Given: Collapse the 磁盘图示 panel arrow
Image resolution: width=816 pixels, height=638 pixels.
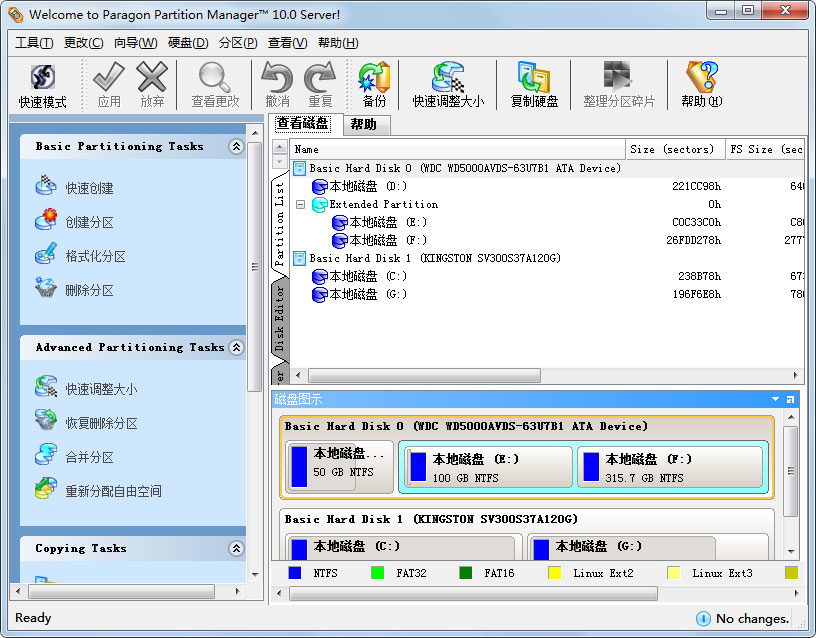Looking at the screenshot, I should [x=774, y=399].
